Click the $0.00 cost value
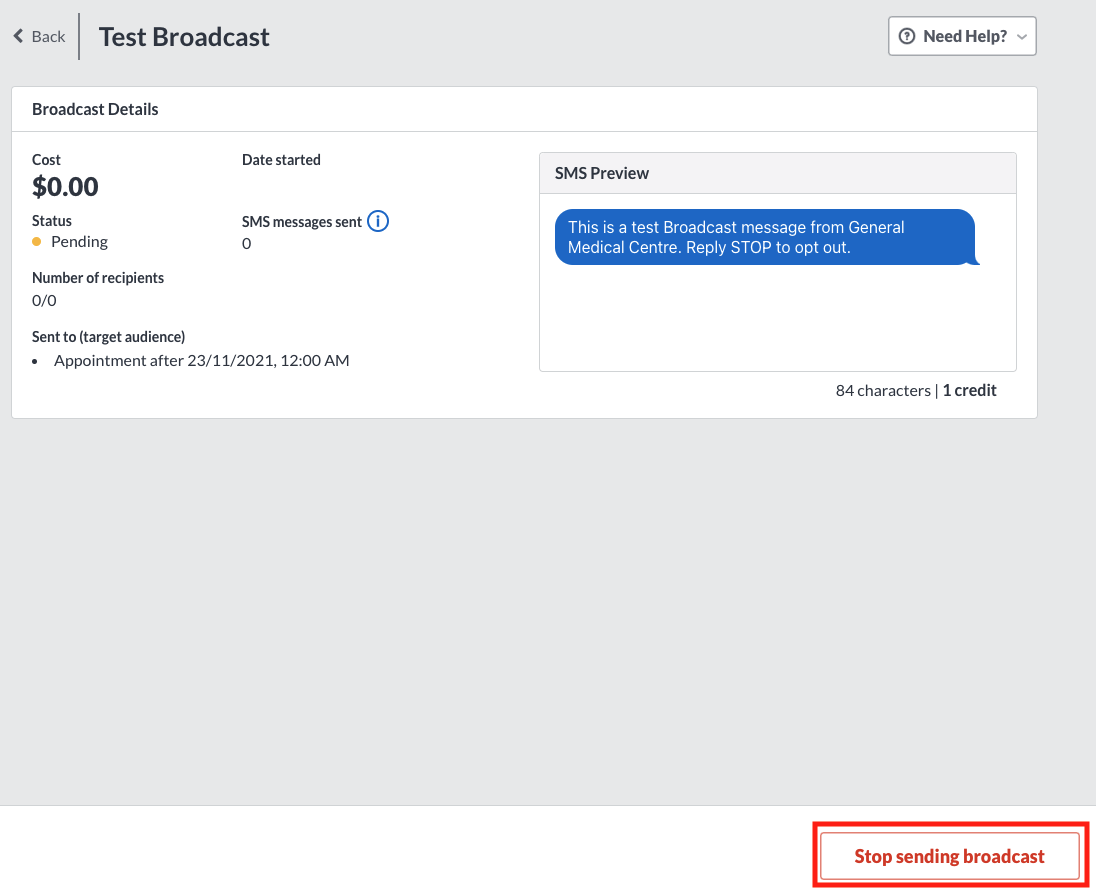The height and width of the screenshot is (895, 1096). coord(65,187)
